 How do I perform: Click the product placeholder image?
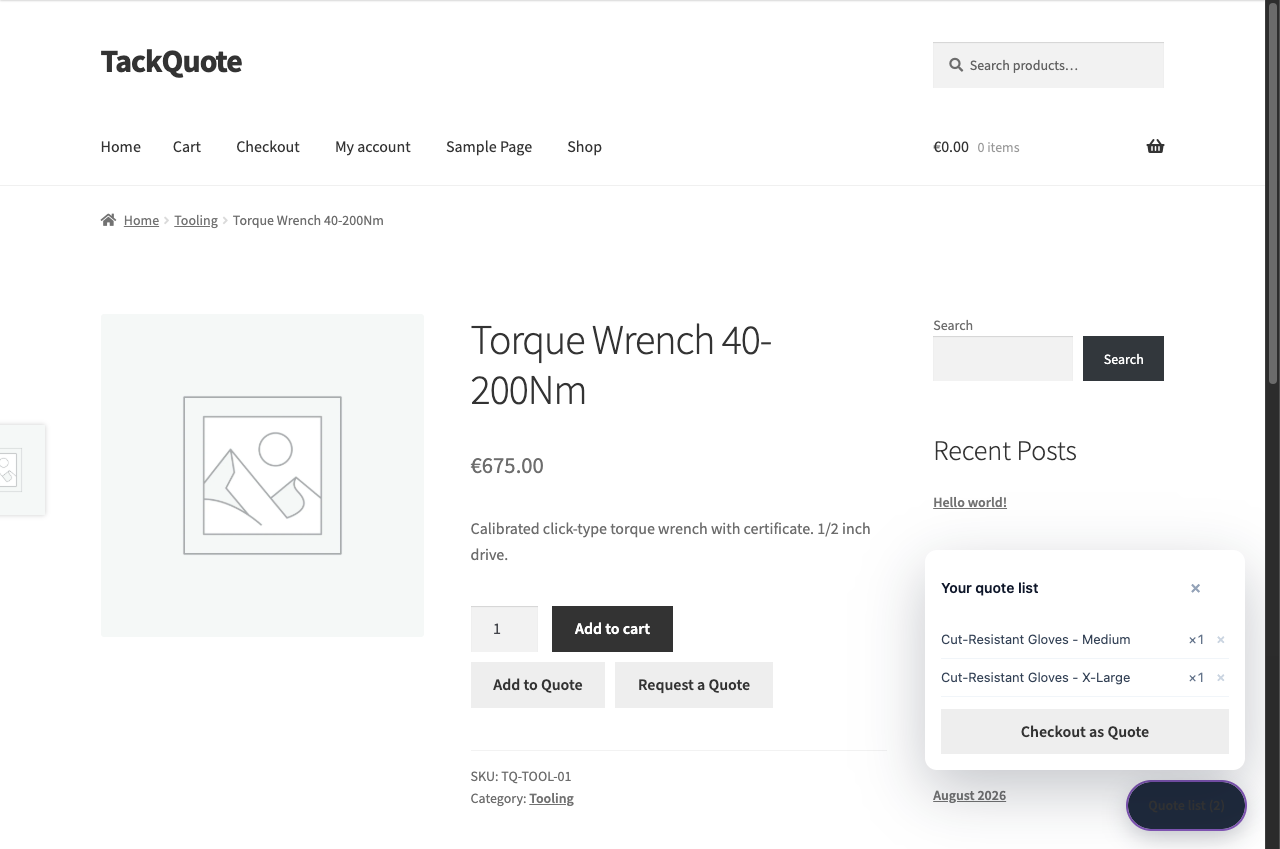[262, 475]
